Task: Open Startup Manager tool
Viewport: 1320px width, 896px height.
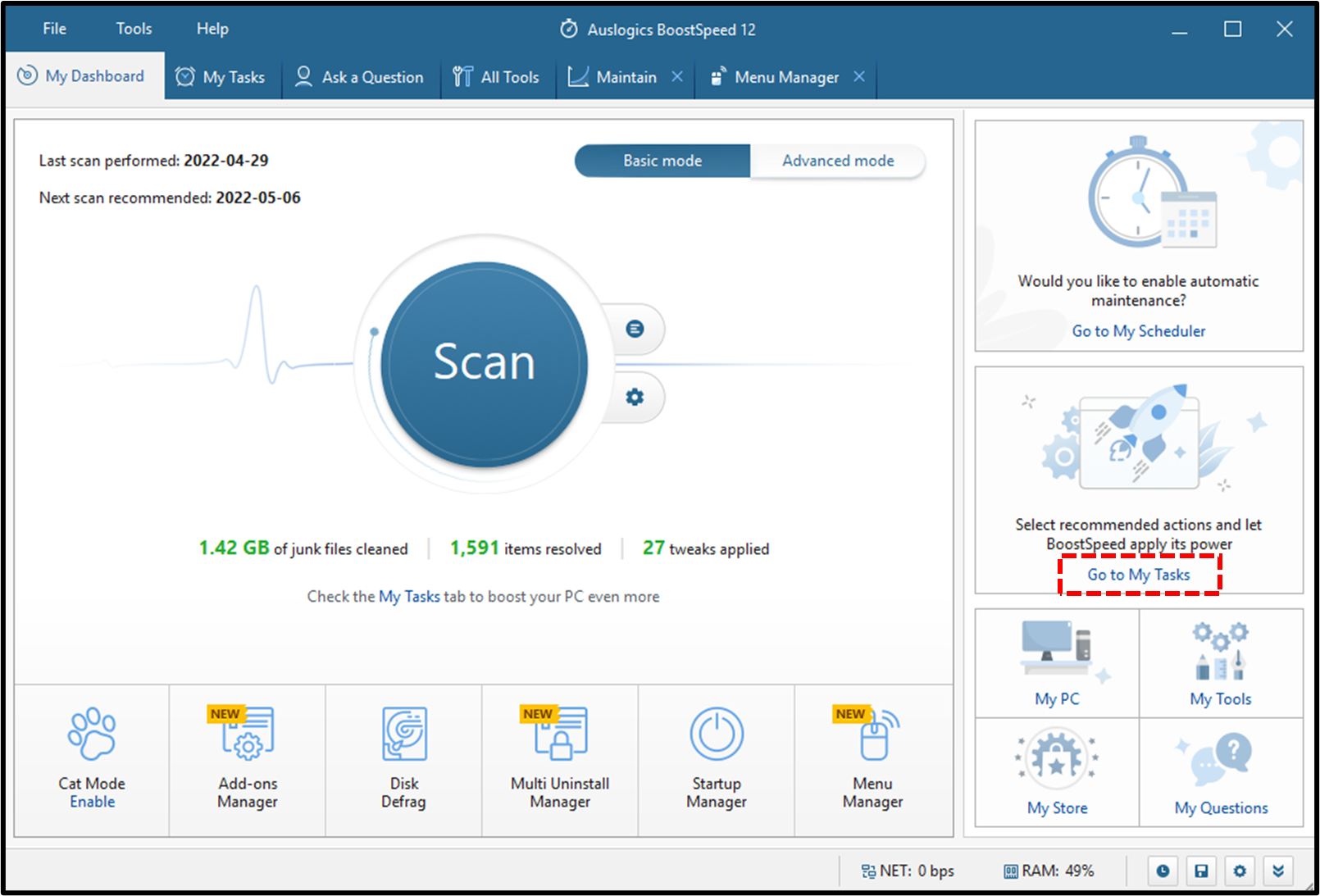Action: coord(717,761)
